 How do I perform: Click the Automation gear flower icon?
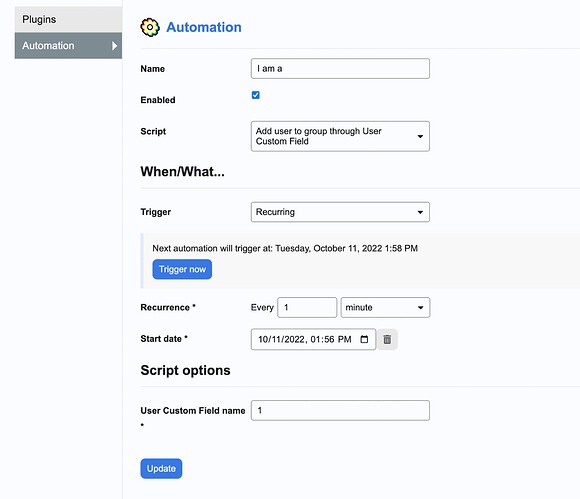(x=150, y=27)
